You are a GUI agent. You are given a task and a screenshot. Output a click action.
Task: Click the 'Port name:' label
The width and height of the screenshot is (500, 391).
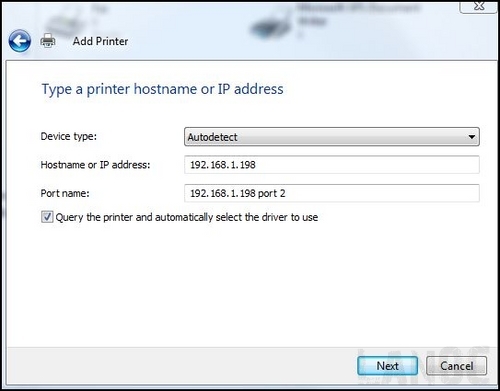[x=65, y=193]
